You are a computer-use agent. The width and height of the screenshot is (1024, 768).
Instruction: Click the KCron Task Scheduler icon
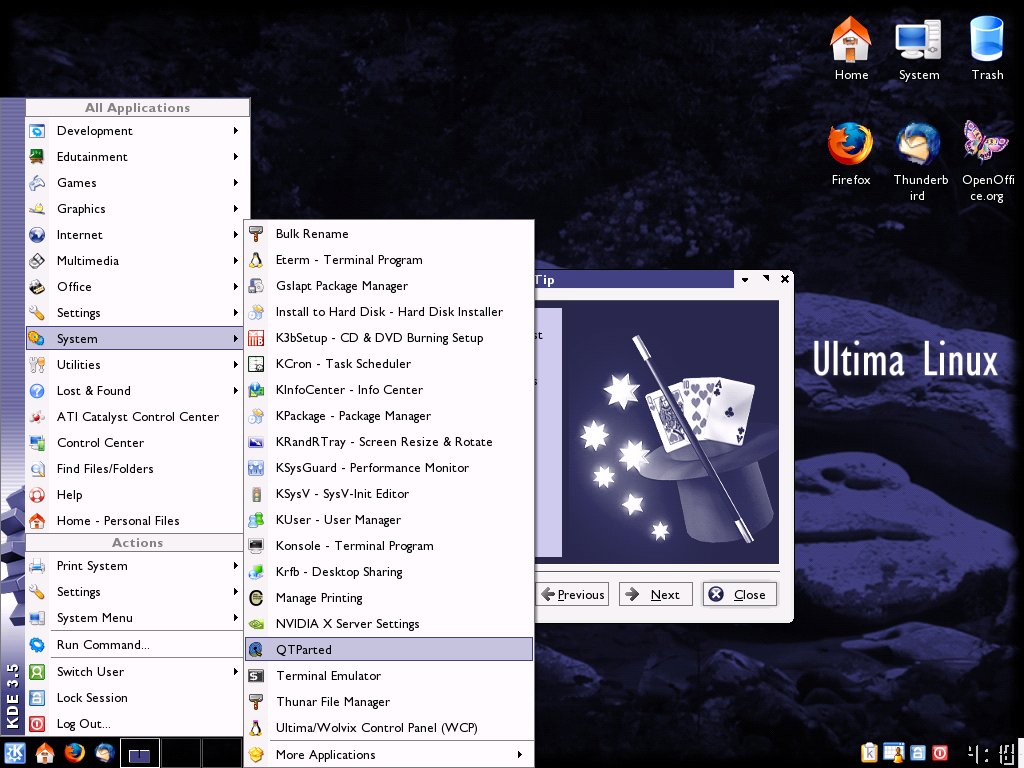(256, 364)
